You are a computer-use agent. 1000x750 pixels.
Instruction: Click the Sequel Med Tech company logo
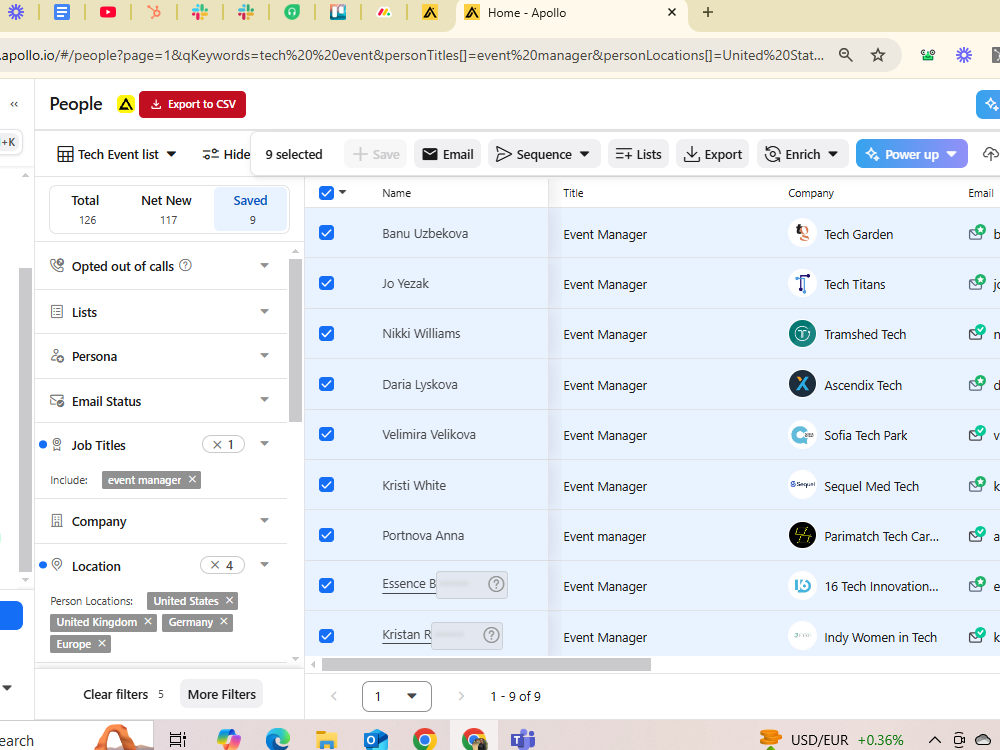[802, 485]
